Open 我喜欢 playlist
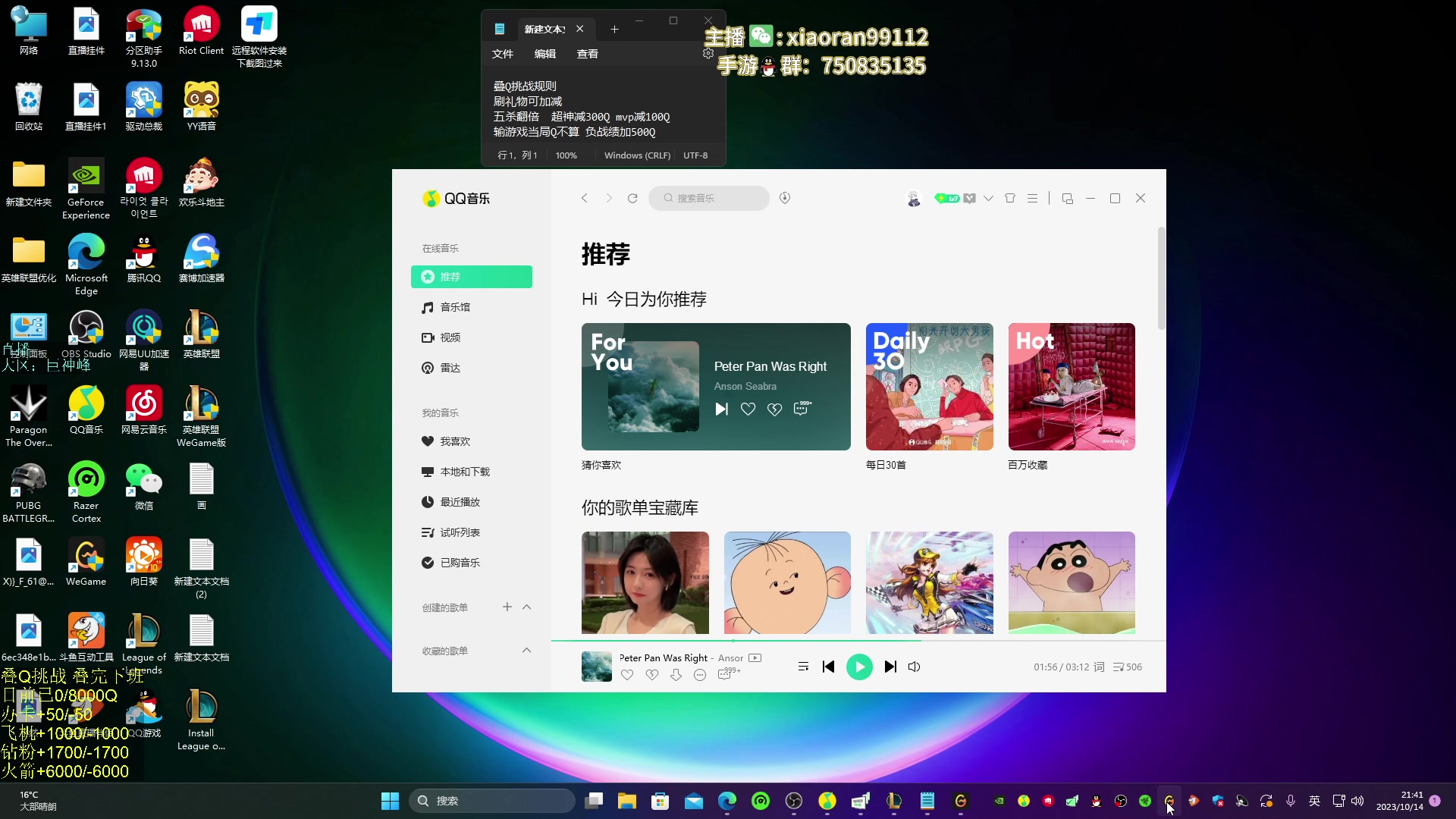1456x819 pixels. point(472,441)
